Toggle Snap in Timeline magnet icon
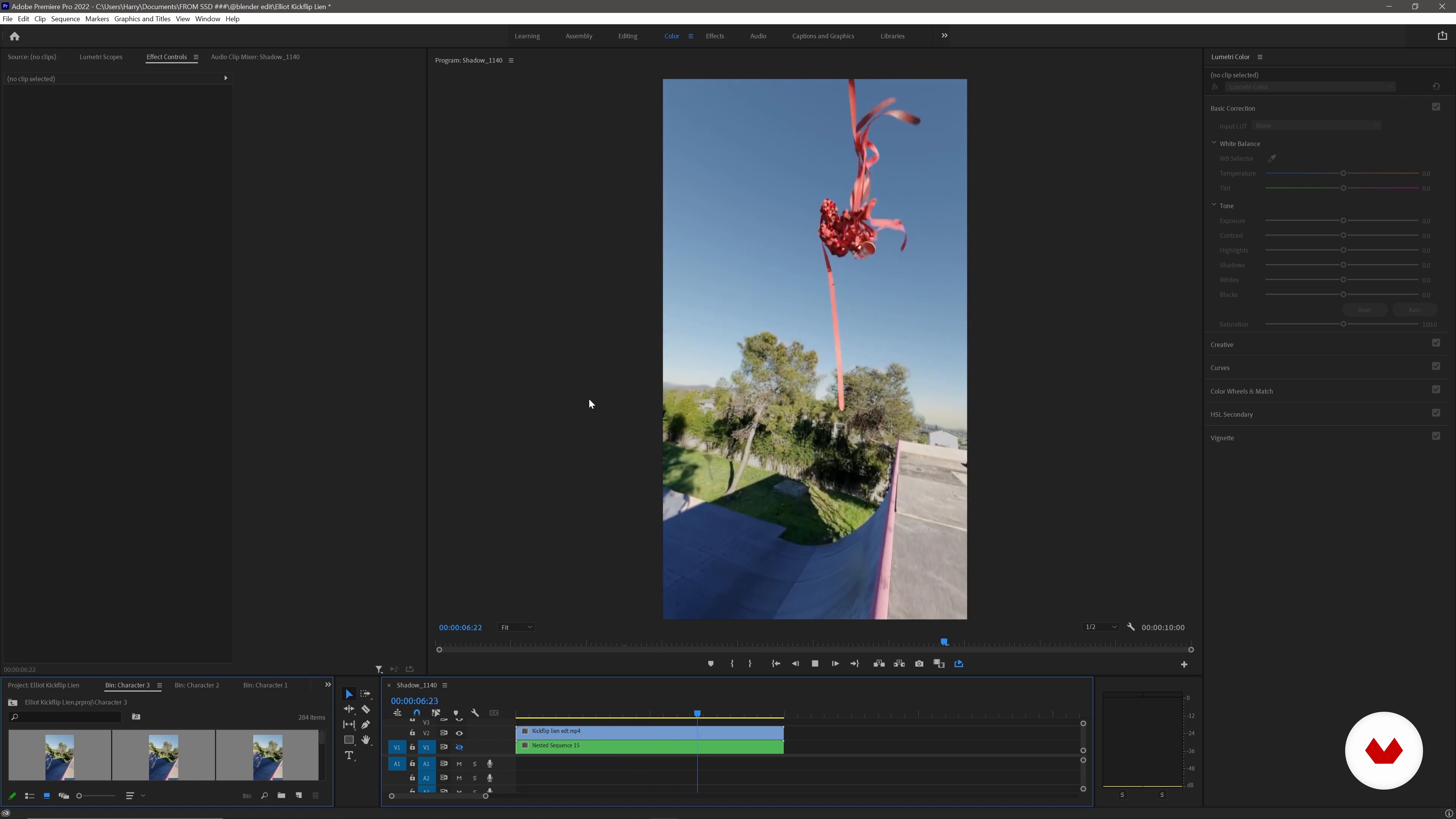1456x819 pixels. pos(417,713)
